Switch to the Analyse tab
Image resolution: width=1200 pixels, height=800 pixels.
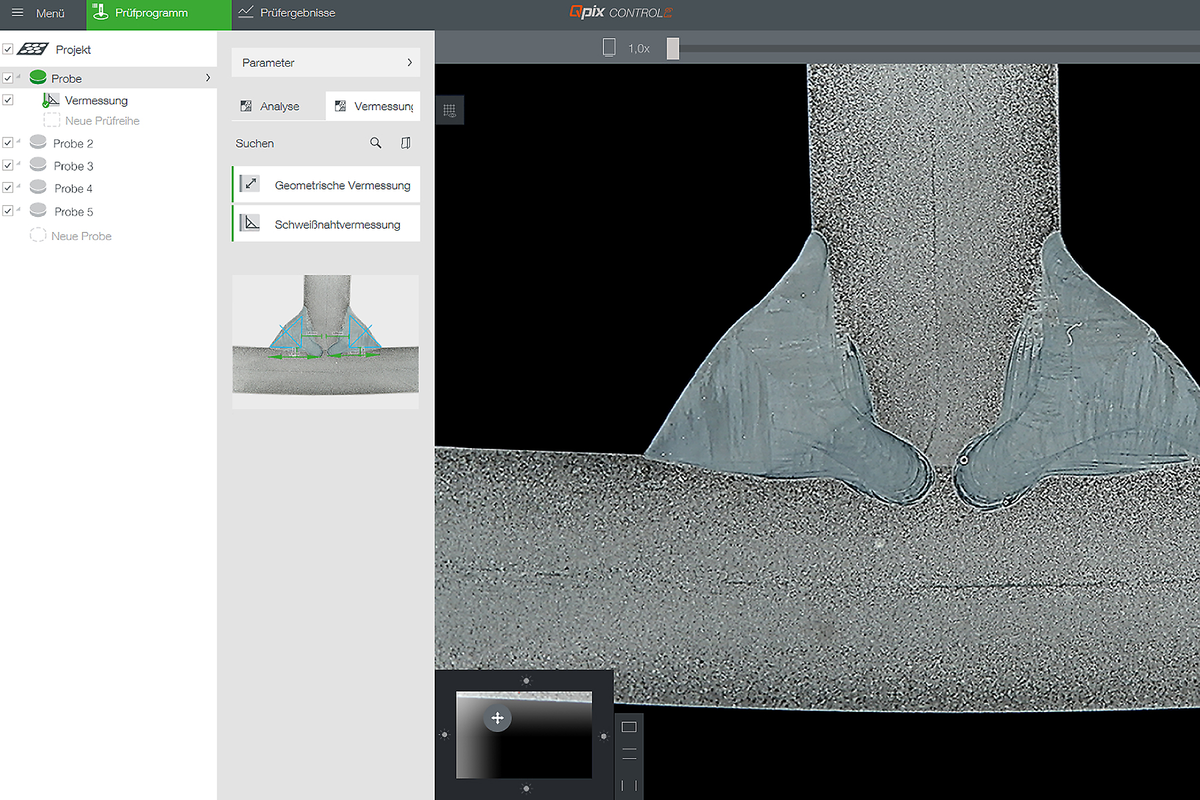pyautogui.click(x=278, y=106)
